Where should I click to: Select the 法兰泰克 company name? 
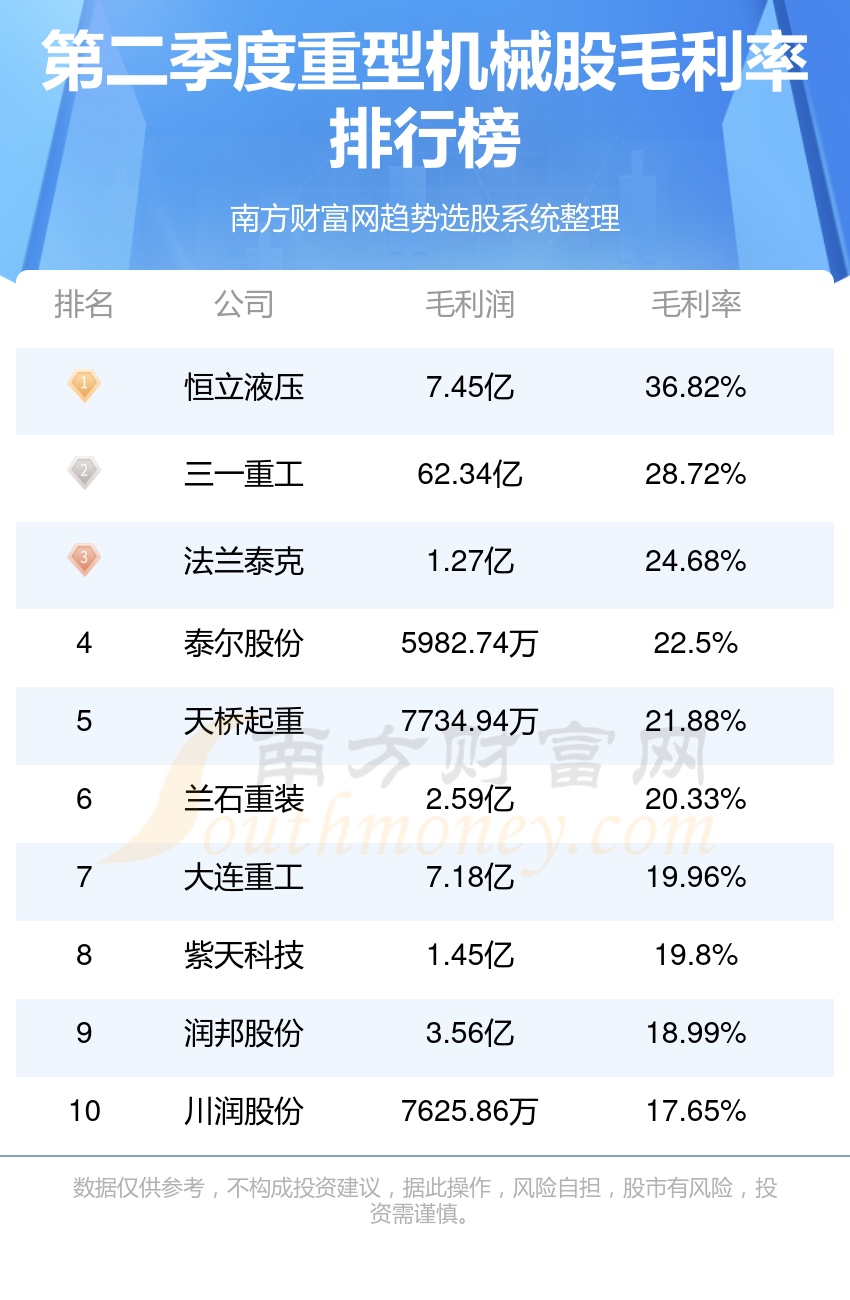coord(244,561)
